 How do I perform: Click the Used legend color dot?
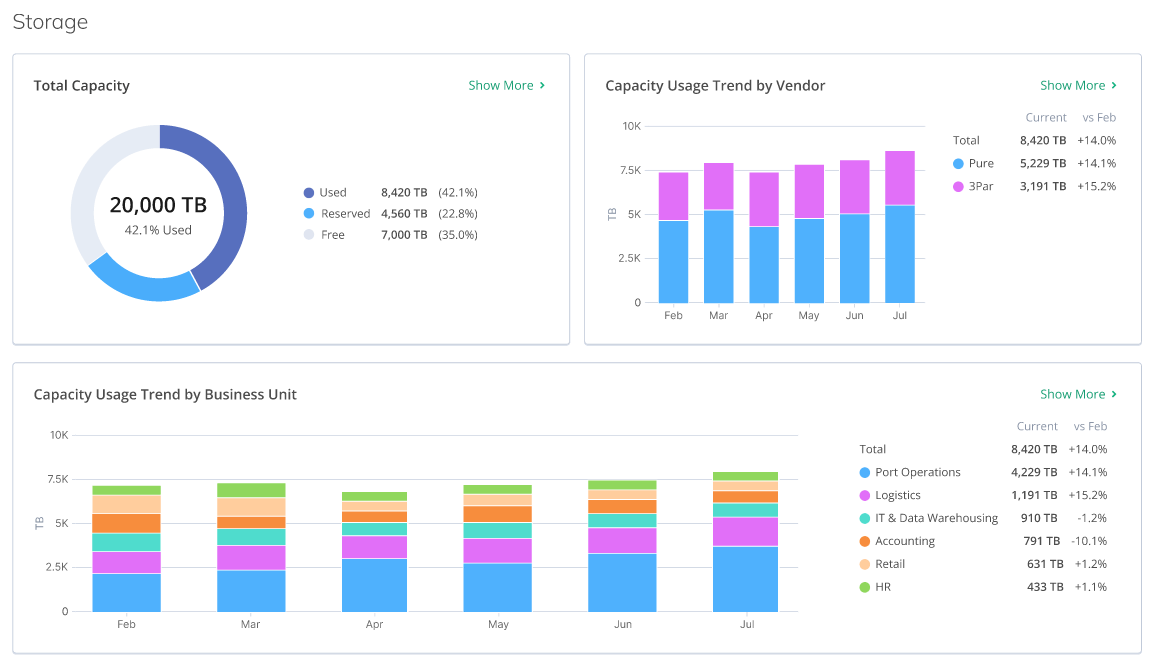click(309, 192)
